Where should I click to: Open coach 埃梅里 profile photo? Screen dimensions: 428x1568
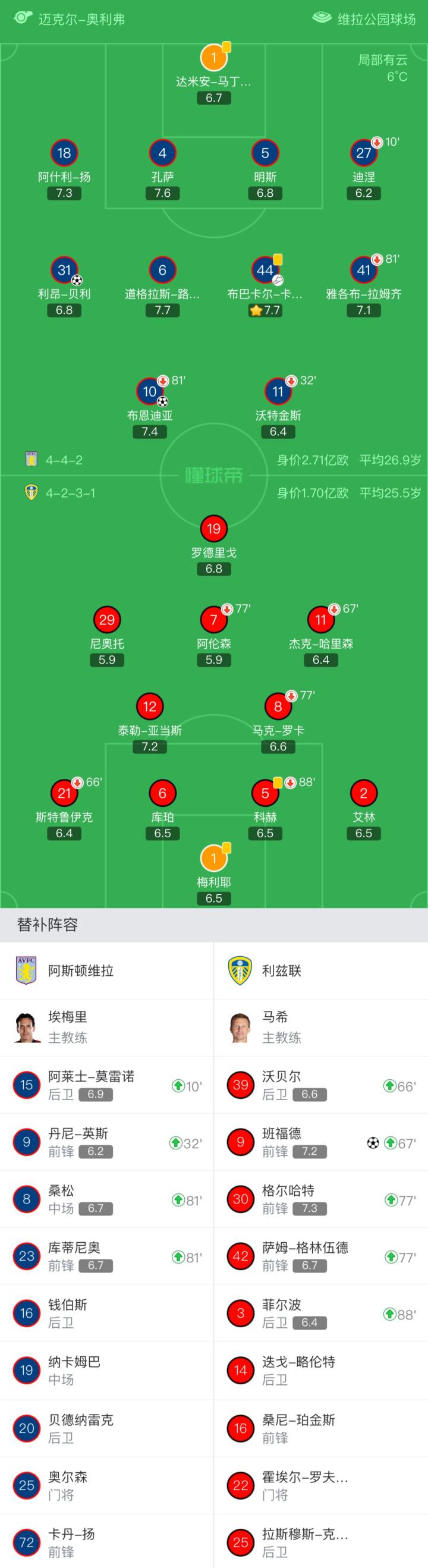coord(27,1027)
